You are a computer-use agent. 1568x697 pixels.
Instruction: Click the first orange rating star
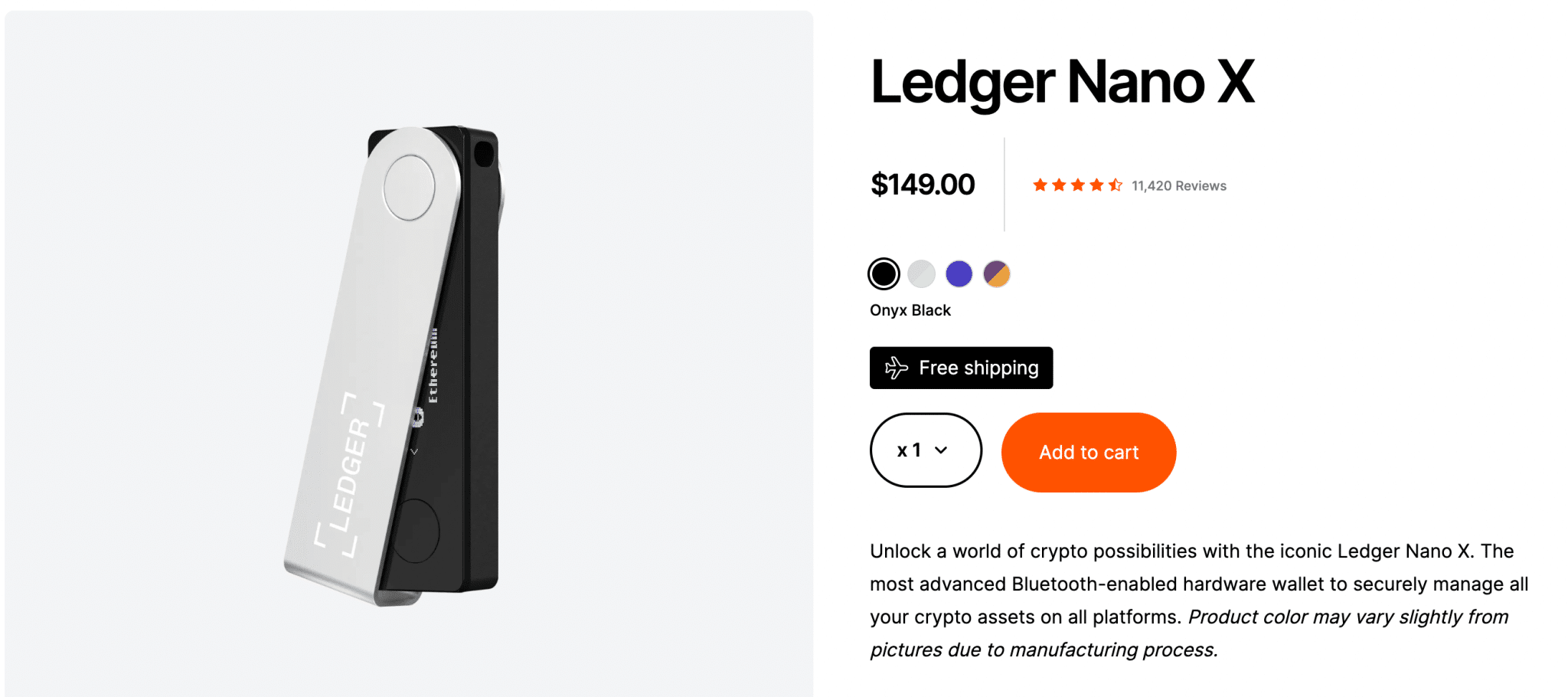click(1040, 185)
